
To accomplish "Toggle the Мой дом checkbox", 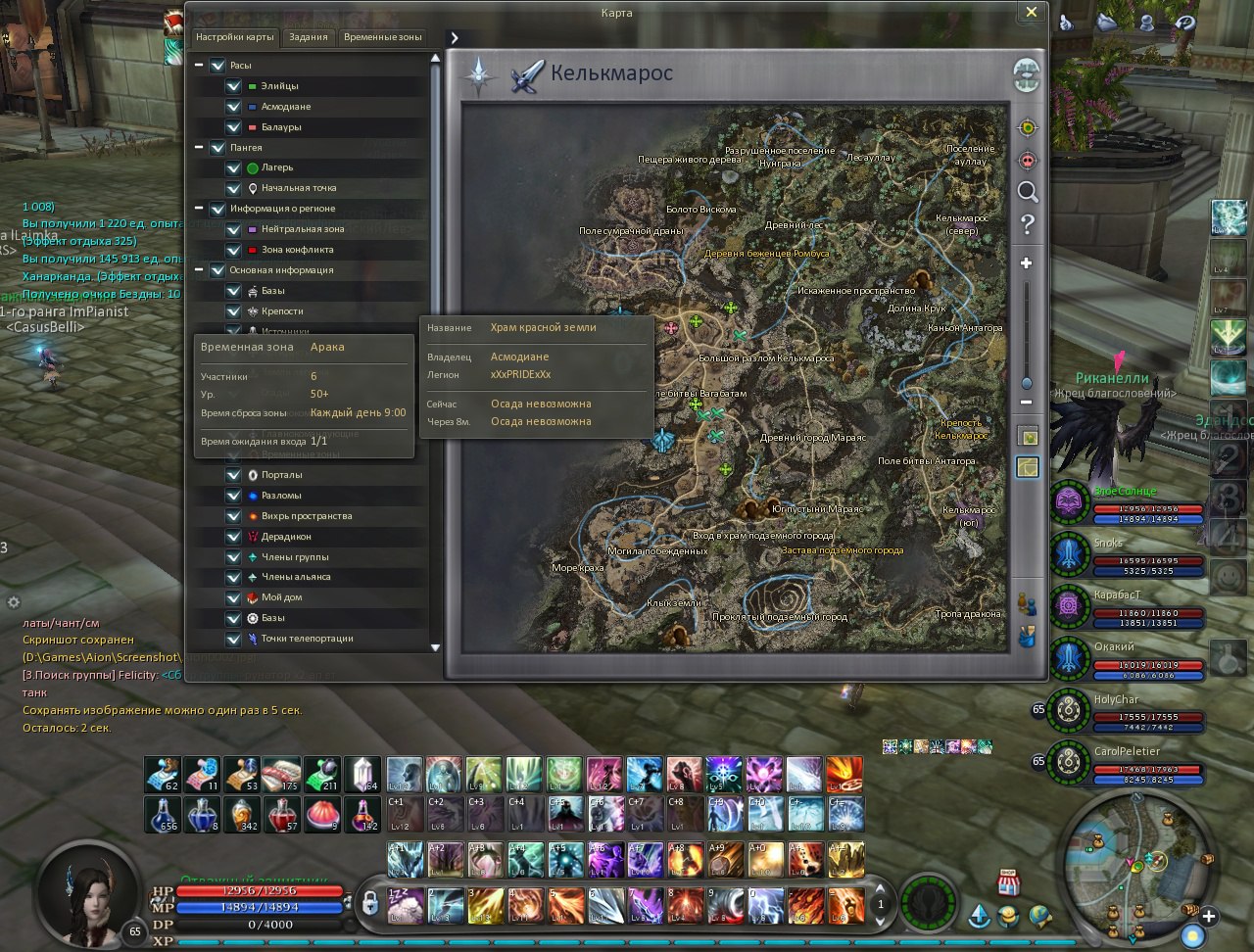I will pos(233,597).
